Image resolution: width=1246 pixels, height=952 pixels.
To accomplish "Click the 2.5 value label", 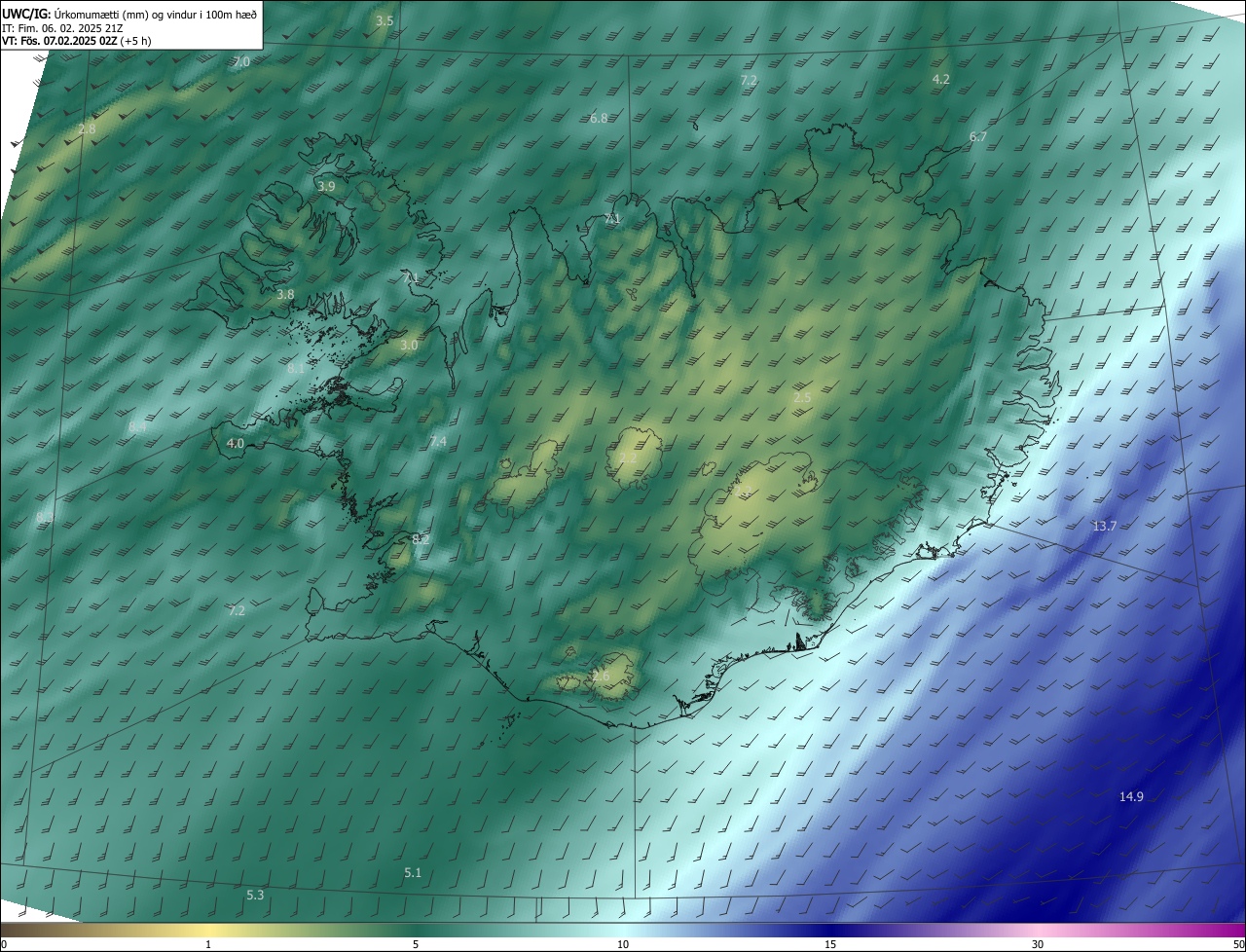I will coord(802,397).
